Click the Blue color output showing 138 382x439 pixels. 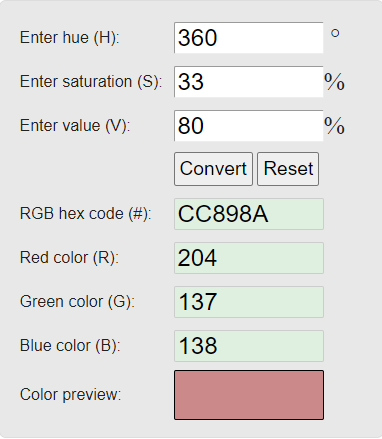[249, 346]
